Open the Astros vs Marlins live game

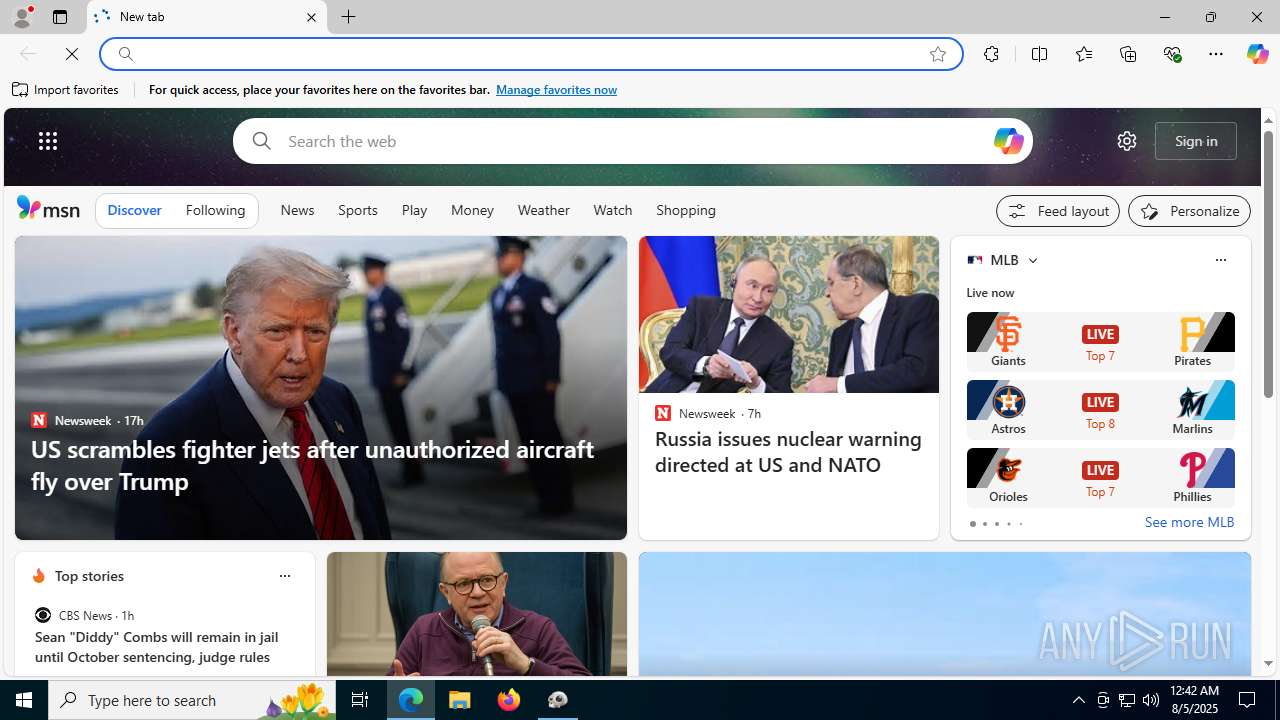(x=1101, y=410)
